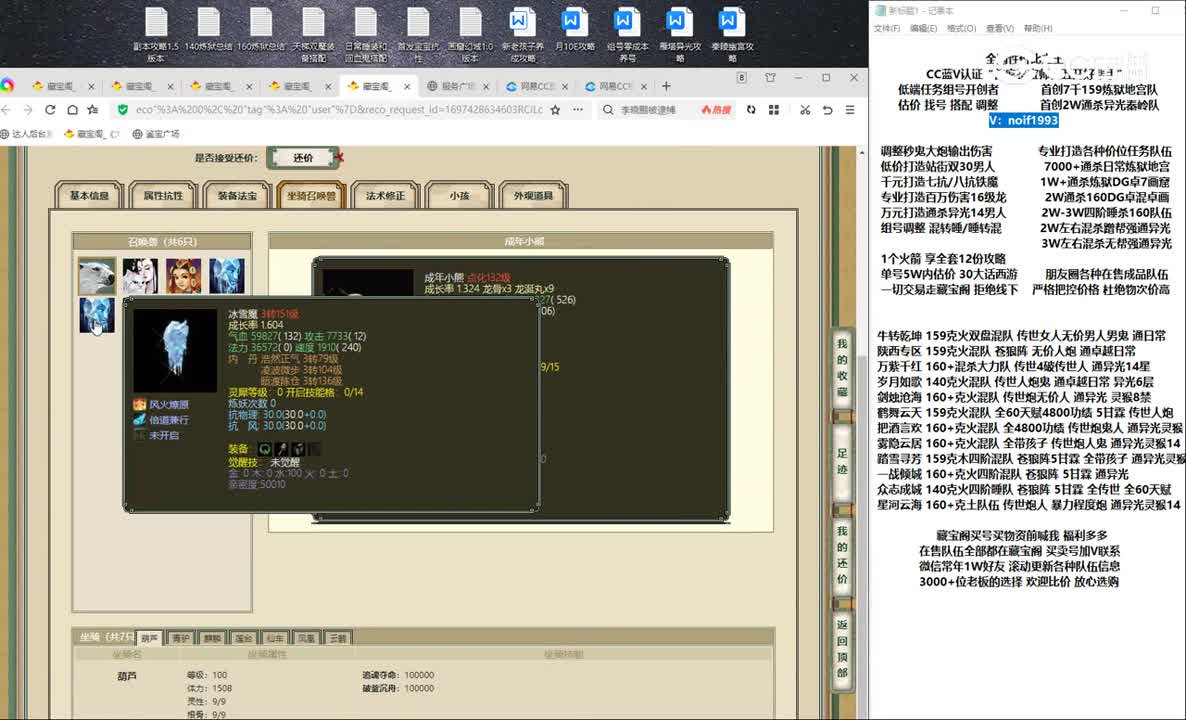1186x720 pixels.
Task: Click the scissors screenshot icon in browser
Action: click(805, 110)
